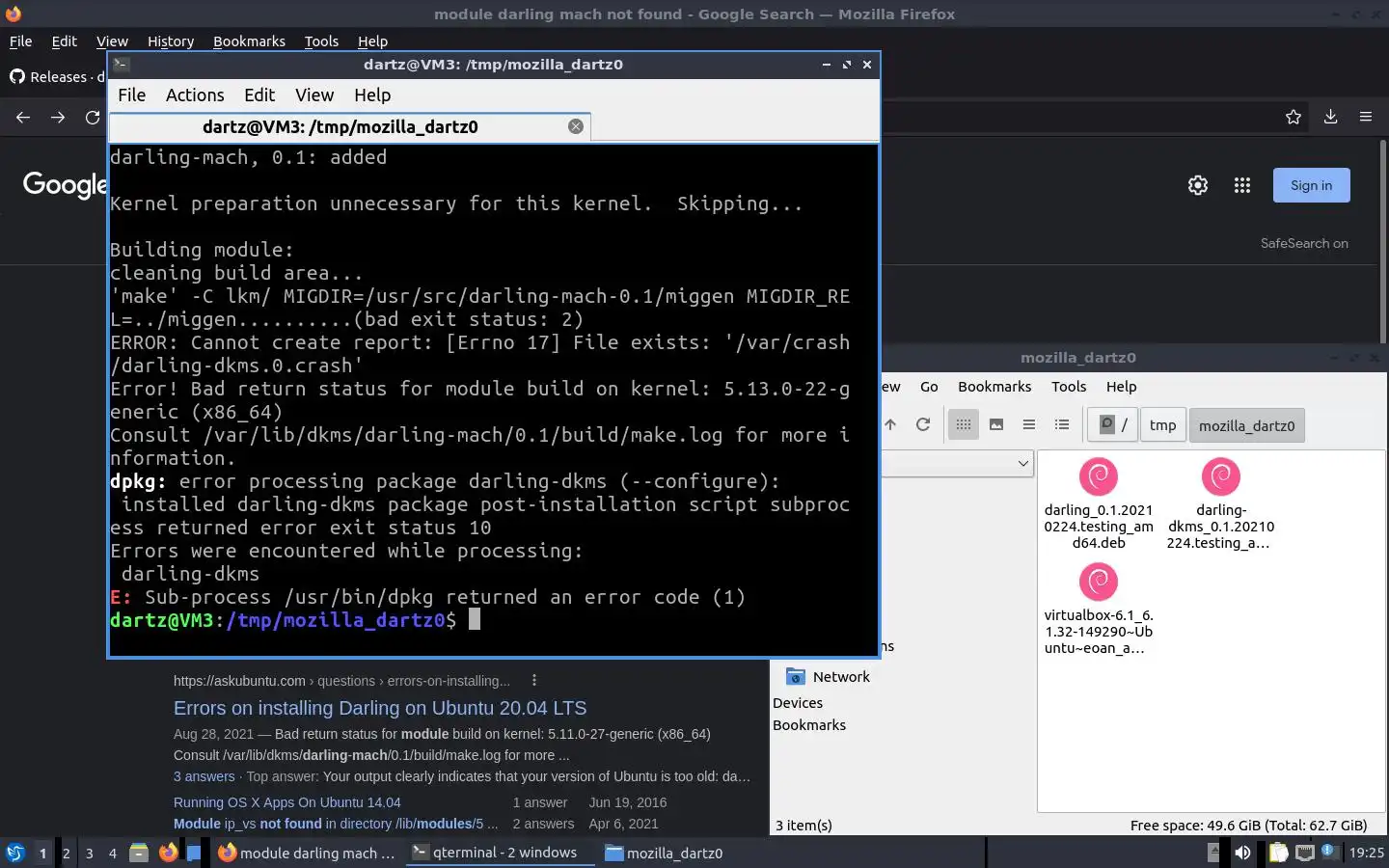The height and width of the screenshot is (868, 1389).
Task: Switch file manager to thumbnail view
Action: [996, 424]
